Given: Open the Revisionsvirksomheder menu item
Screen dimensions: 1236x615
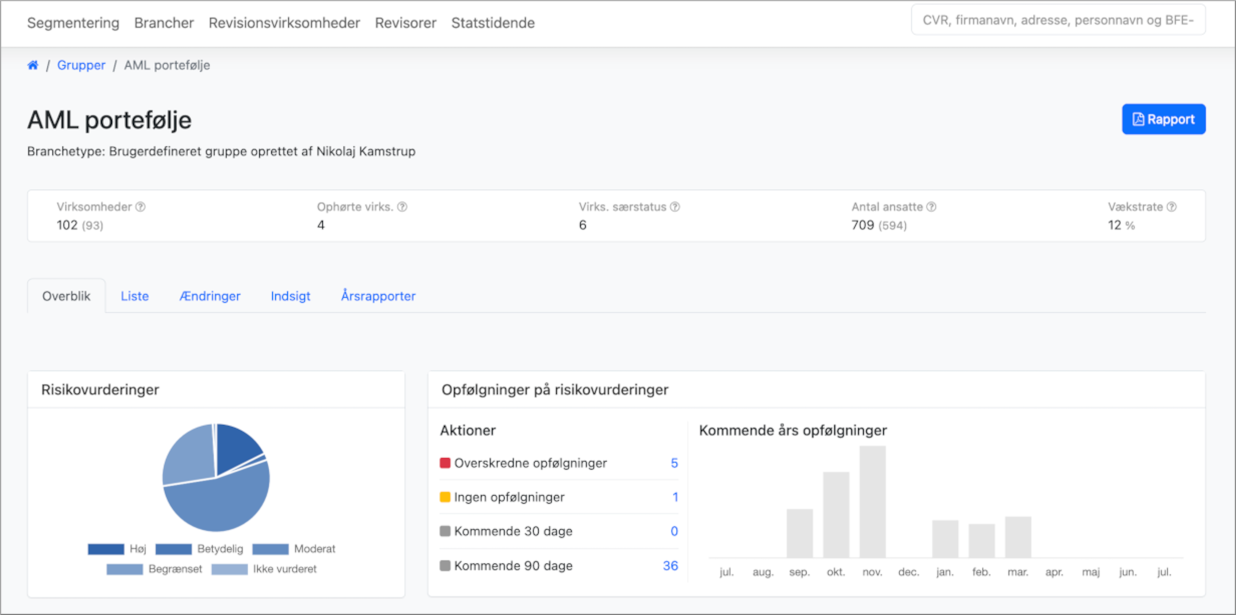Looking at the screenshot, I should point(284,23).
